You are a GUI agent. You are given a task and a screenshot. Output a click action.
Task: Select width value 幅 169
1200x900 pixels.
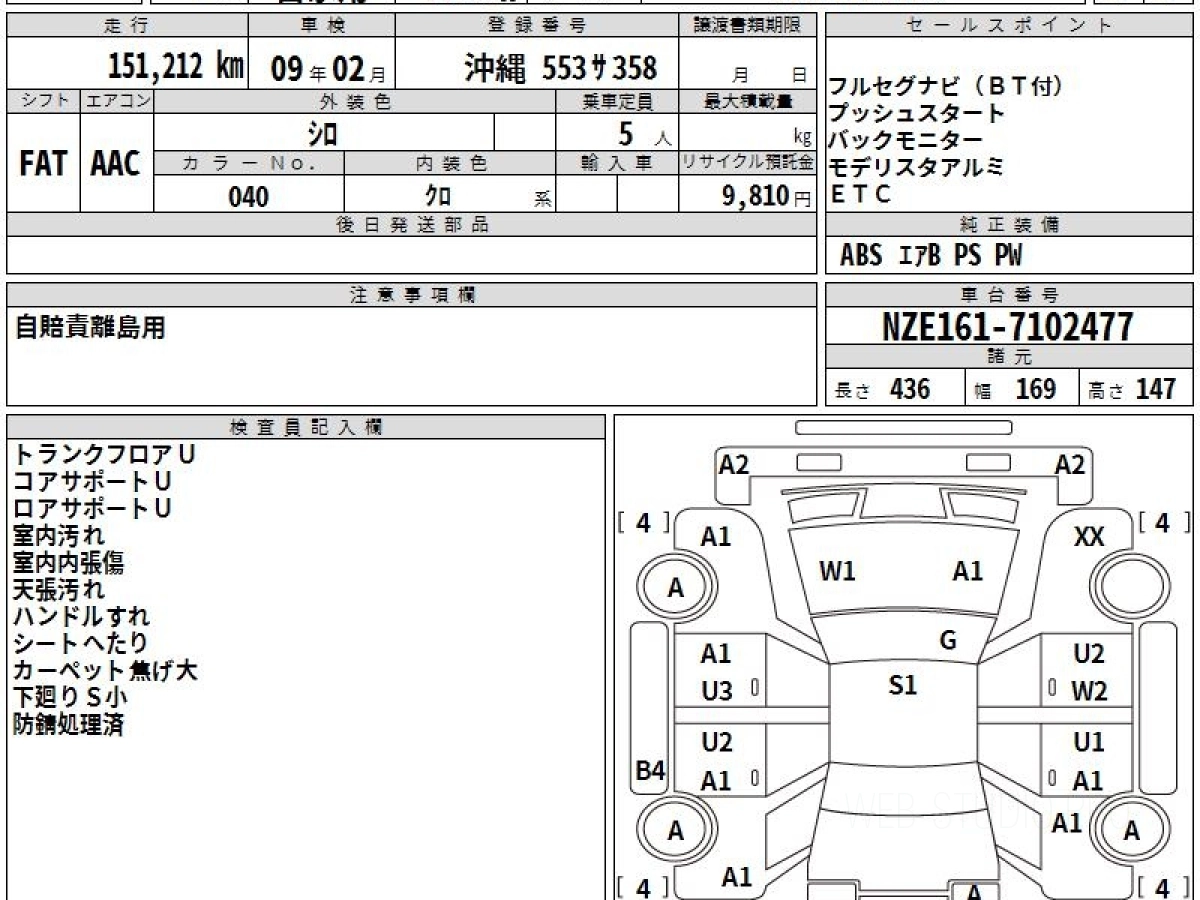1015,389
